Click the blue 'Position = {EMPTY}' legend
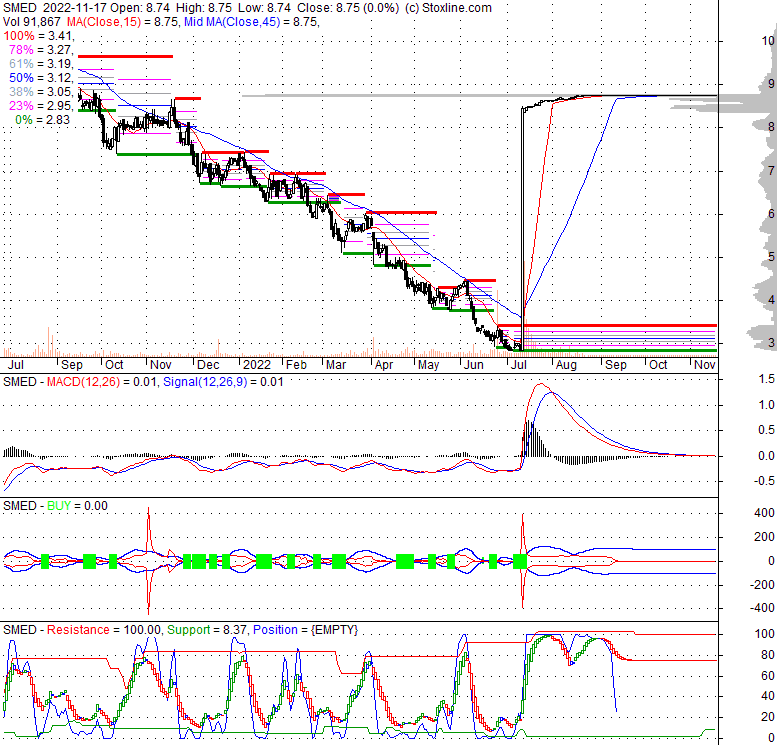Image resolution: width=778 pixels, height=746 pixels. coord(305,630)
